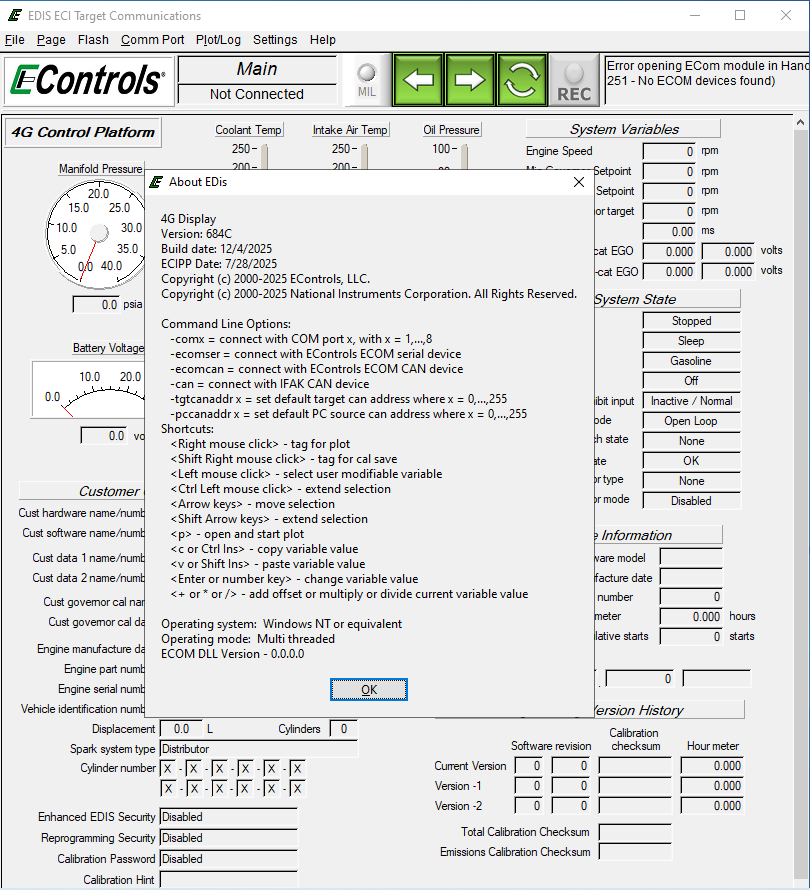Minimize the EDIS main window
Image resolution: width=810 pixels, height=890 pixels.
pyautogui.click(x=695, y=15)
